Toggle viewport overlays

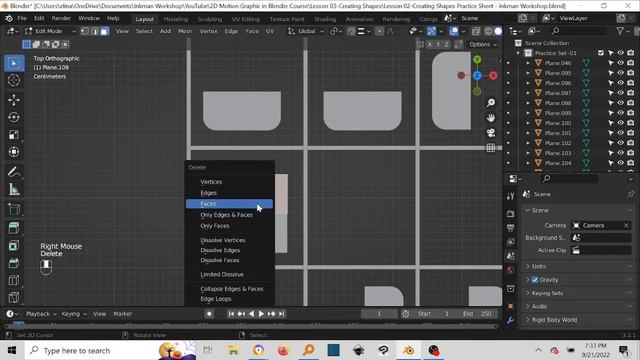point(454,31)
